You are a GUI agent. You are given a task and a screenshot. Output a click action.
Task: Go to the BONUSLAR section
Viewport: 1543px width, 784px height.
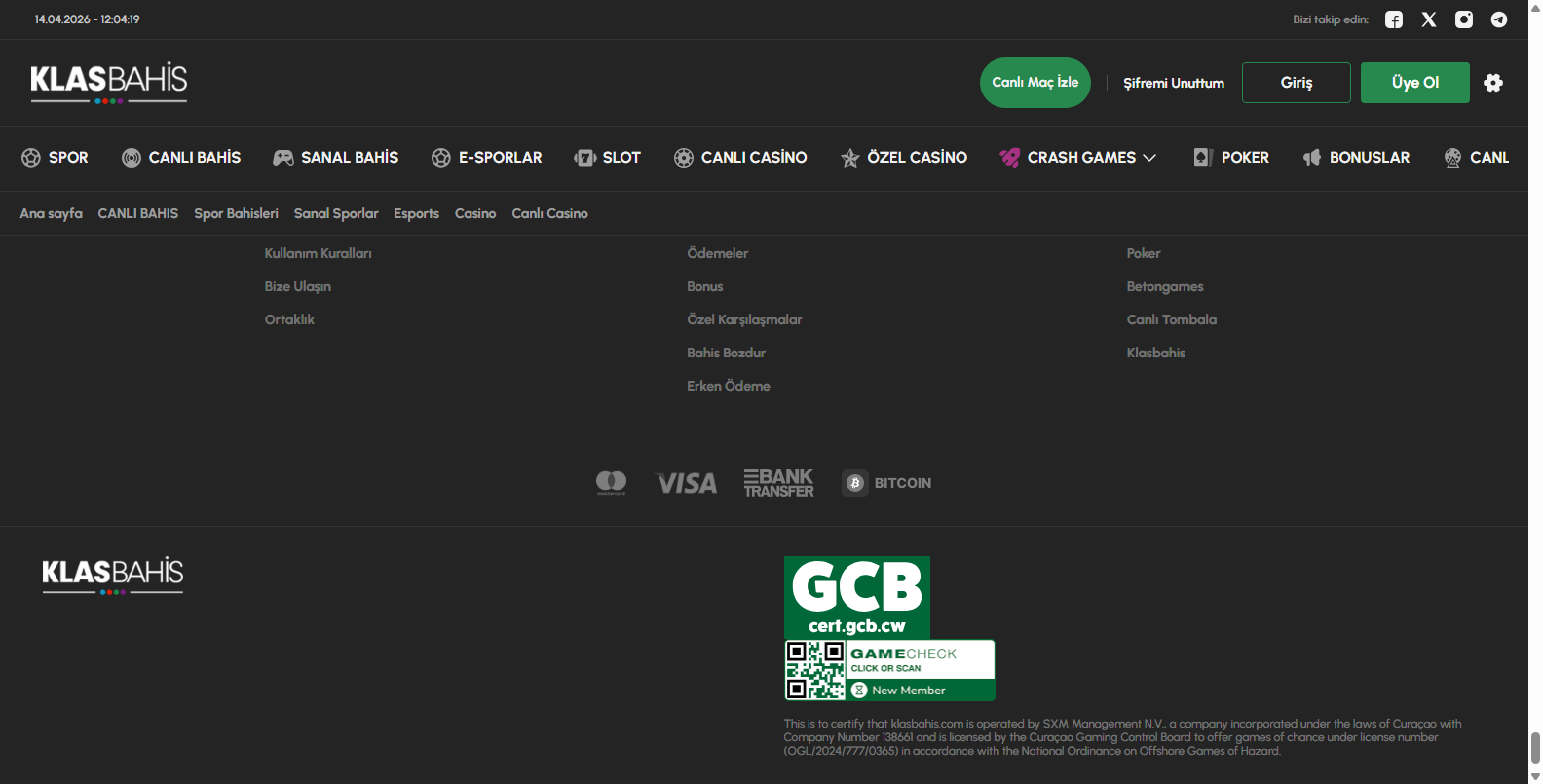click(x=1357, y=158)
